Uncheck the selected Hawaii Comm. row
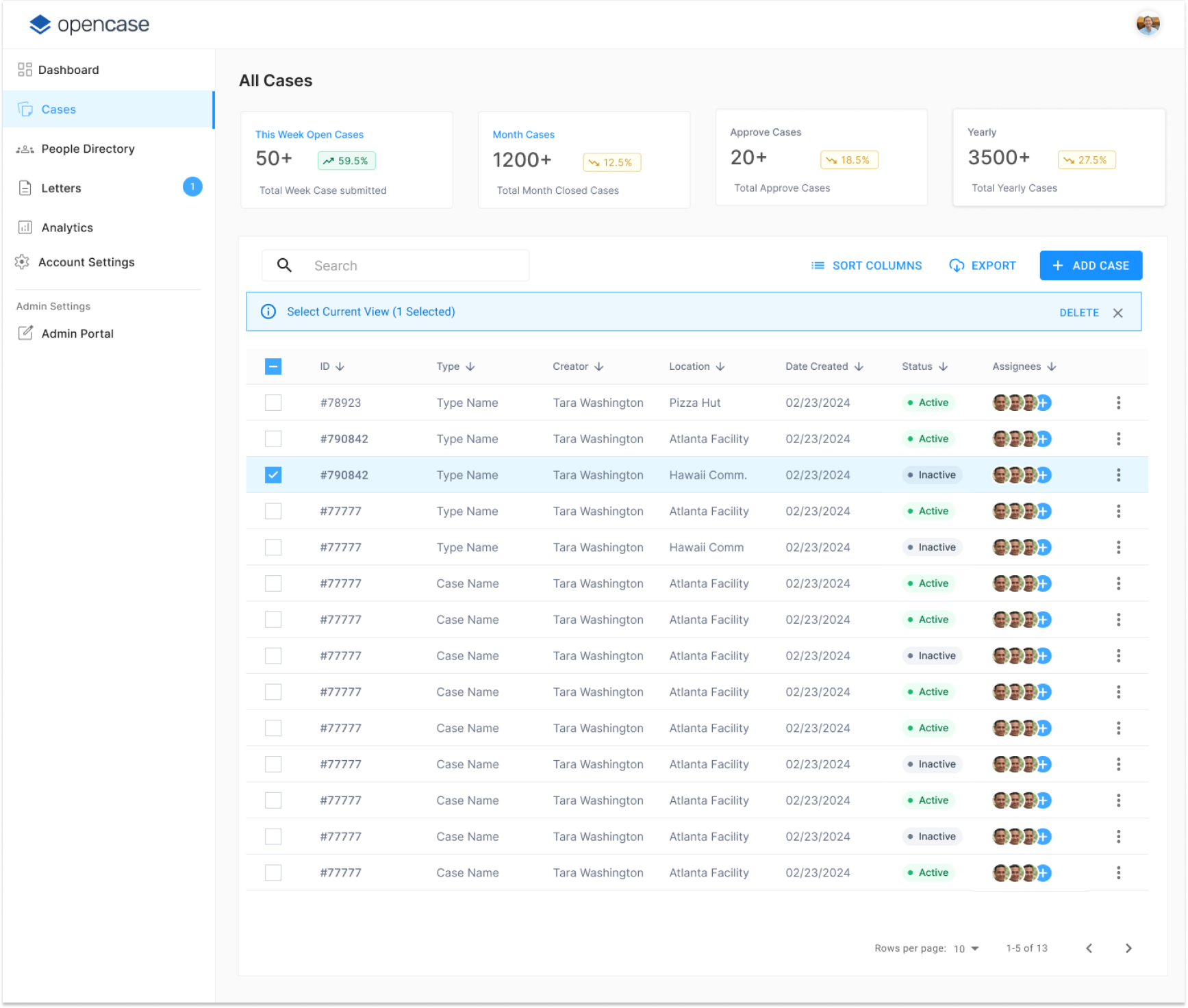1188x1008 pixels. (x=273, y=475)
